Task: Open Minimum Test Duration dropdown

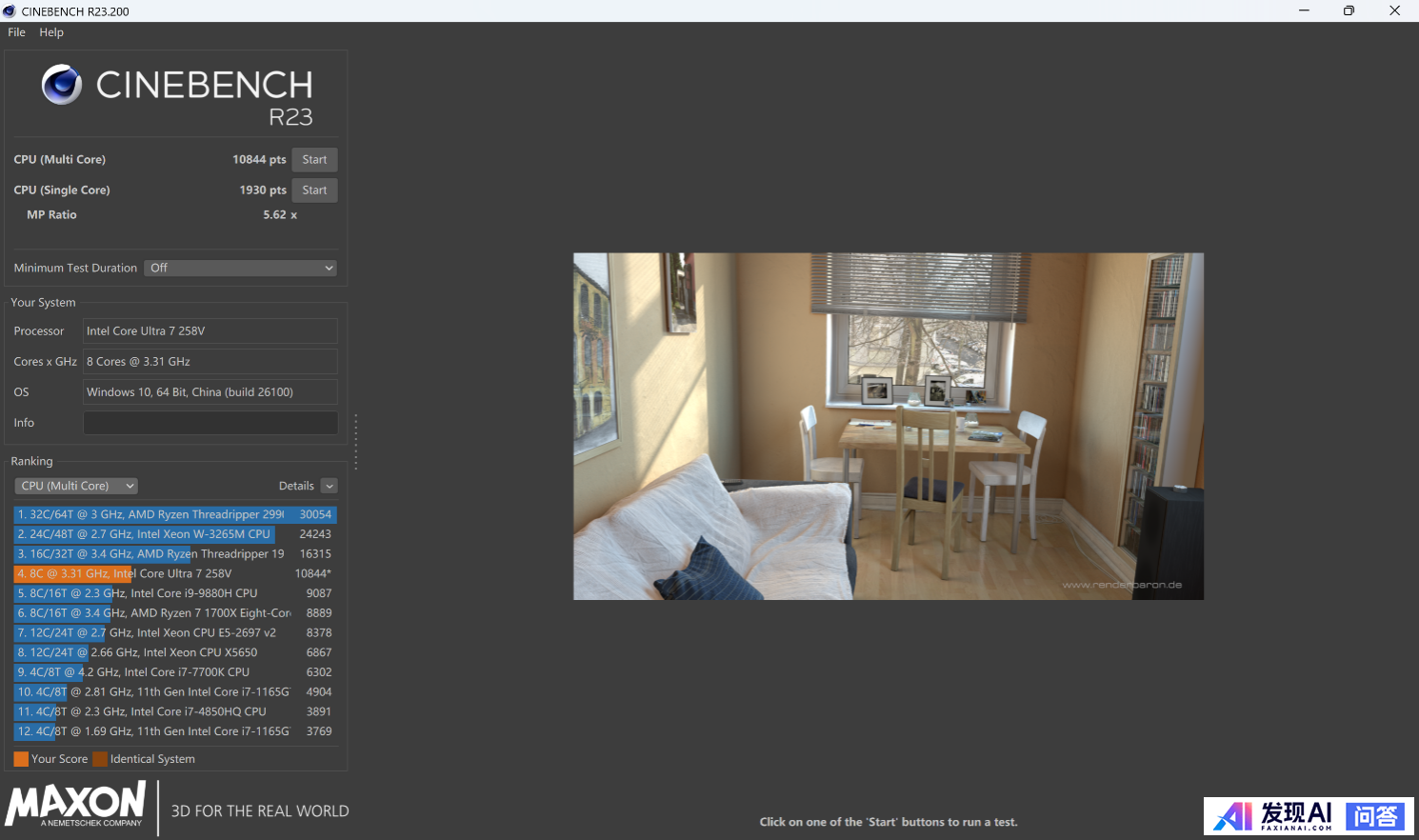Action: pos(241,268)
